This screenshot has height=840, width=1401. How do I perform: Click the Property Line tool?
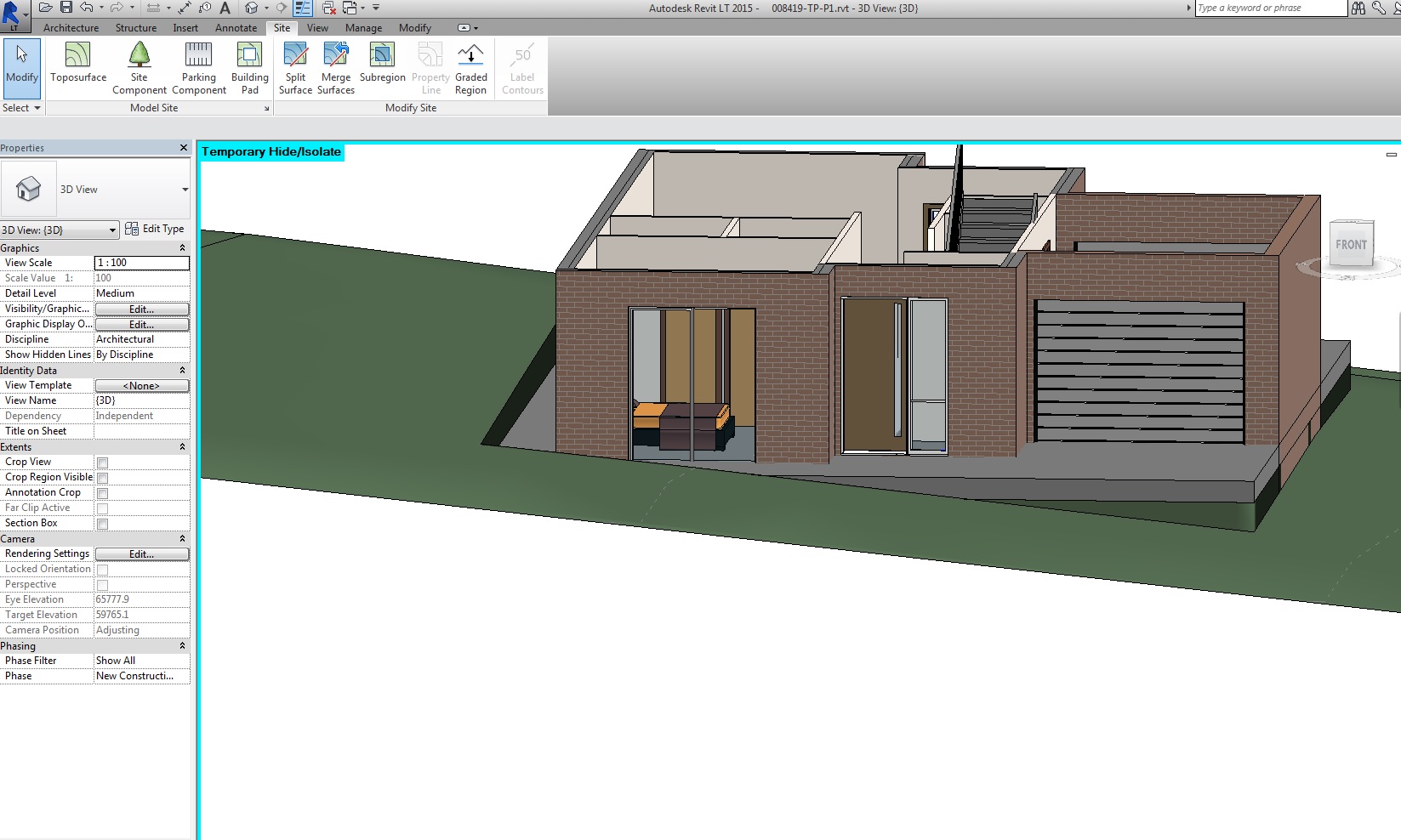430,68
